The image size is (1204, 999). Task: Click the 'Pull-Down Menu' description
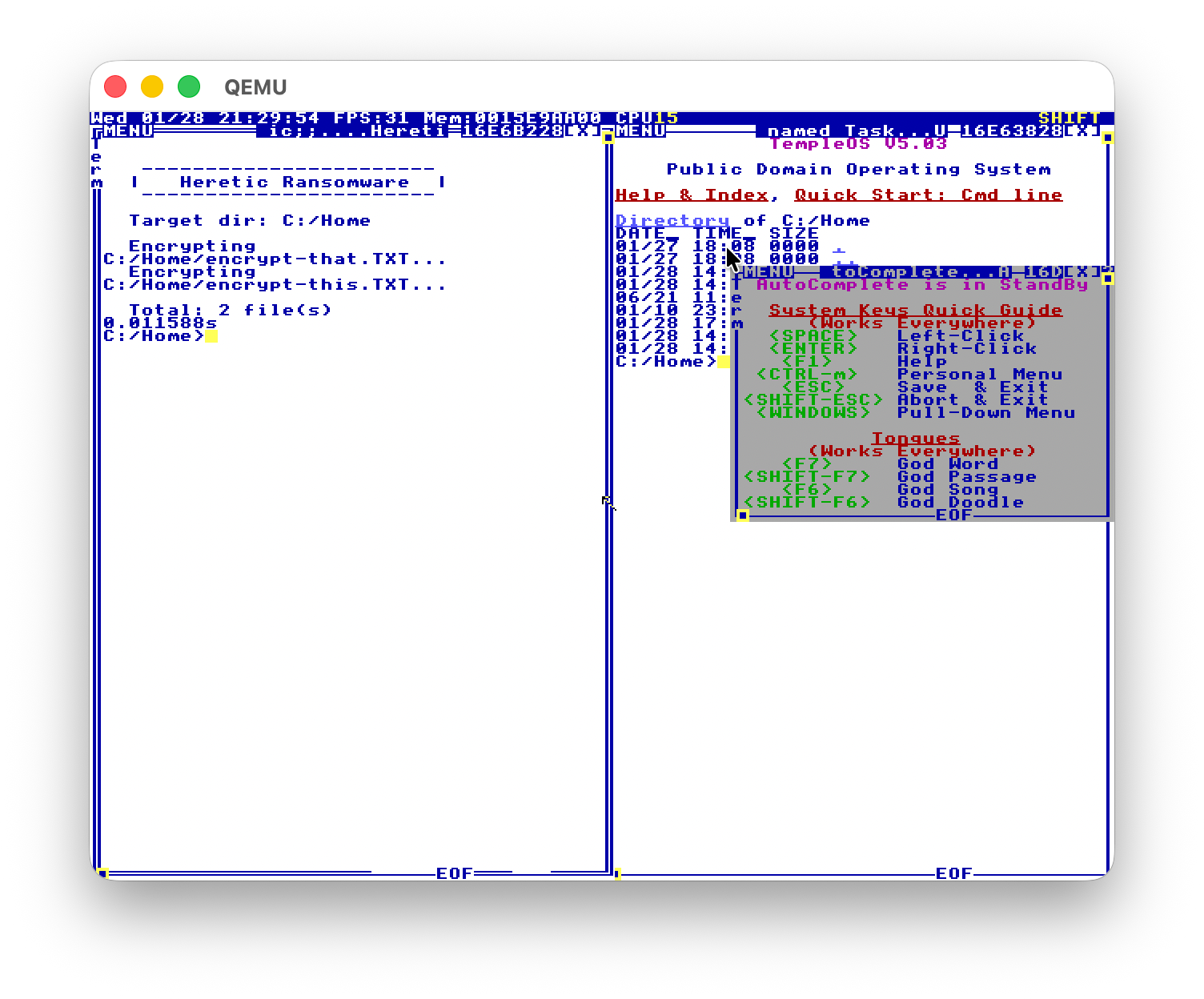[986, 413]
